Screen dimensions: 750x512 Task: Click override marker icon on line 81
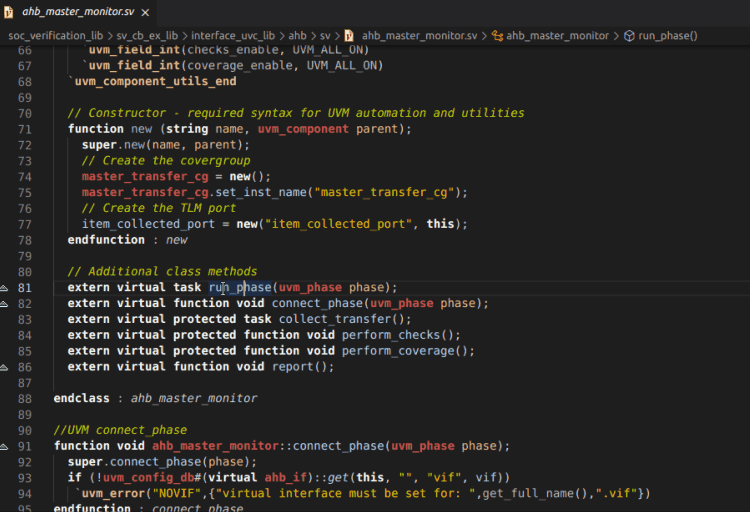[x=4, y=288]
